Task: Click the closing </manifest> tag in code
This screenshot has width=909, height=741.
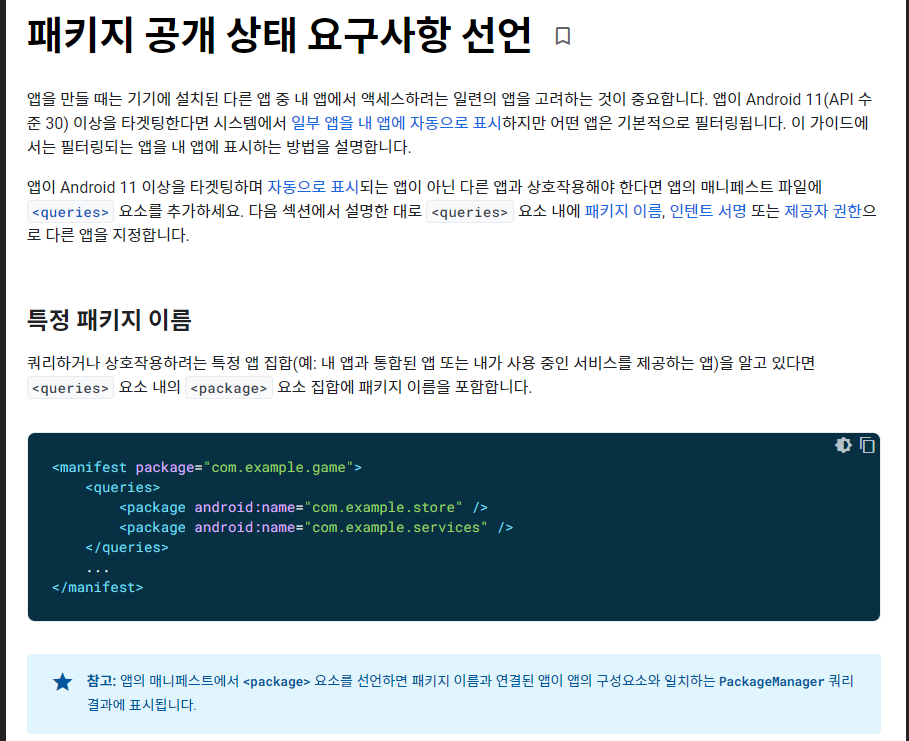Action: (97, 587)
